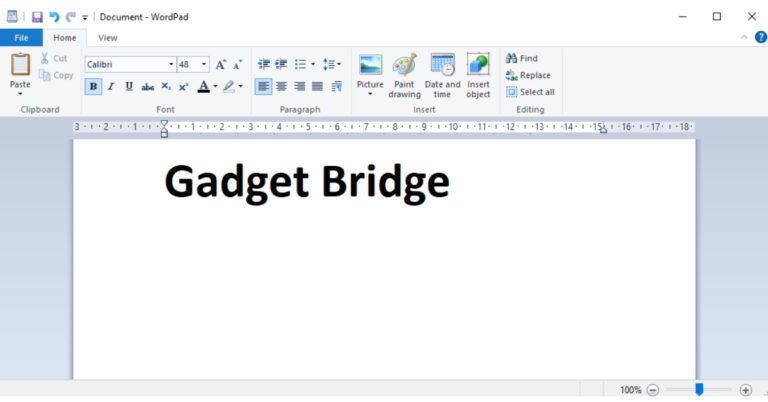Click Find in Editing group
The image size is (768, 402).
coord(522,58)
